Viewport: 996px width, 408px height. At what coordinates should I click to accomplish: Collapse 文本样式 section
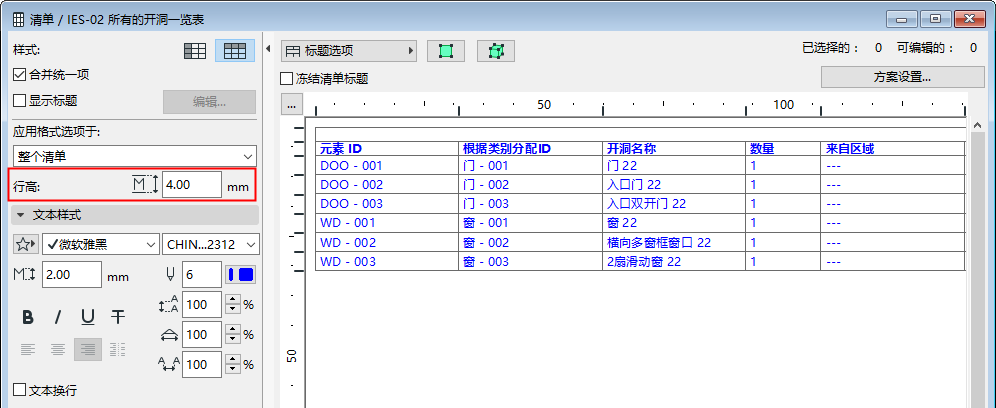pyautogui.click(x=135, y=215)
